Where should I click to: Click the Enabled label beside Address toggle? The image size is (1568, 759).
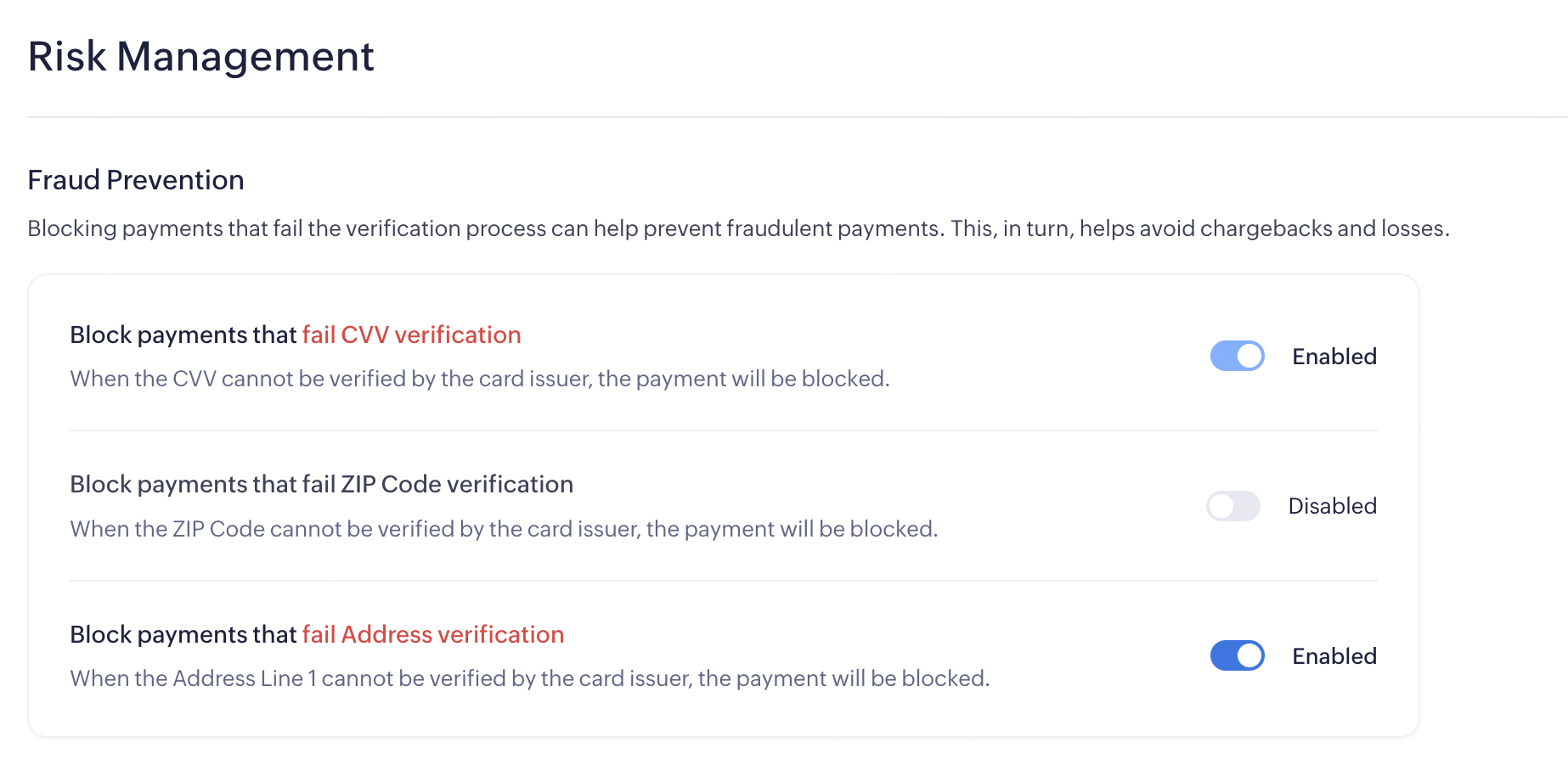(x=1334, y=656)
